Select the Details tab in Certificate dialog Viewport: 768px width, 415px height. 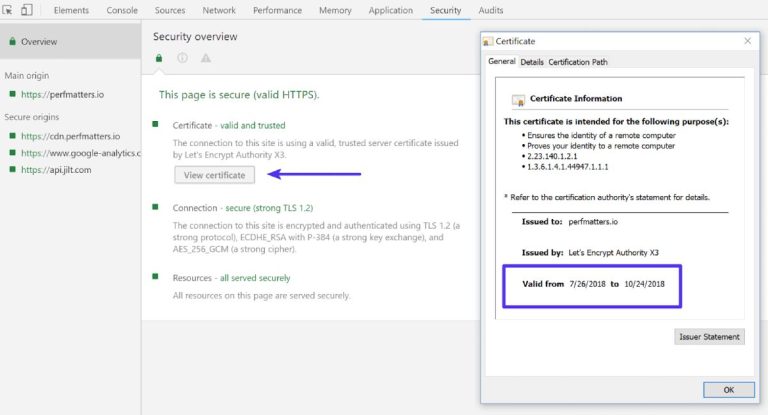point(532,62)
